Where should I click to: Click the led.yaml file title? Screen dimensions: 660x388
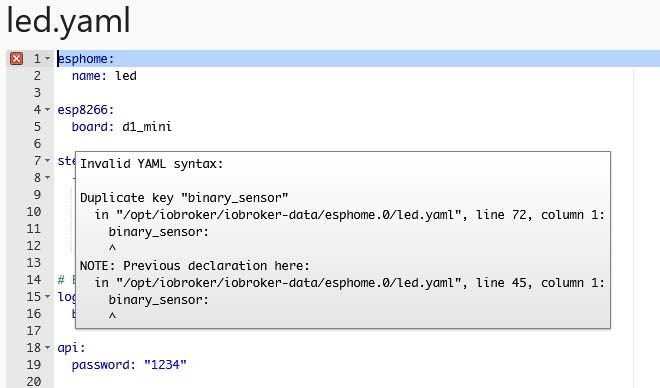click(x=69, y=21)
